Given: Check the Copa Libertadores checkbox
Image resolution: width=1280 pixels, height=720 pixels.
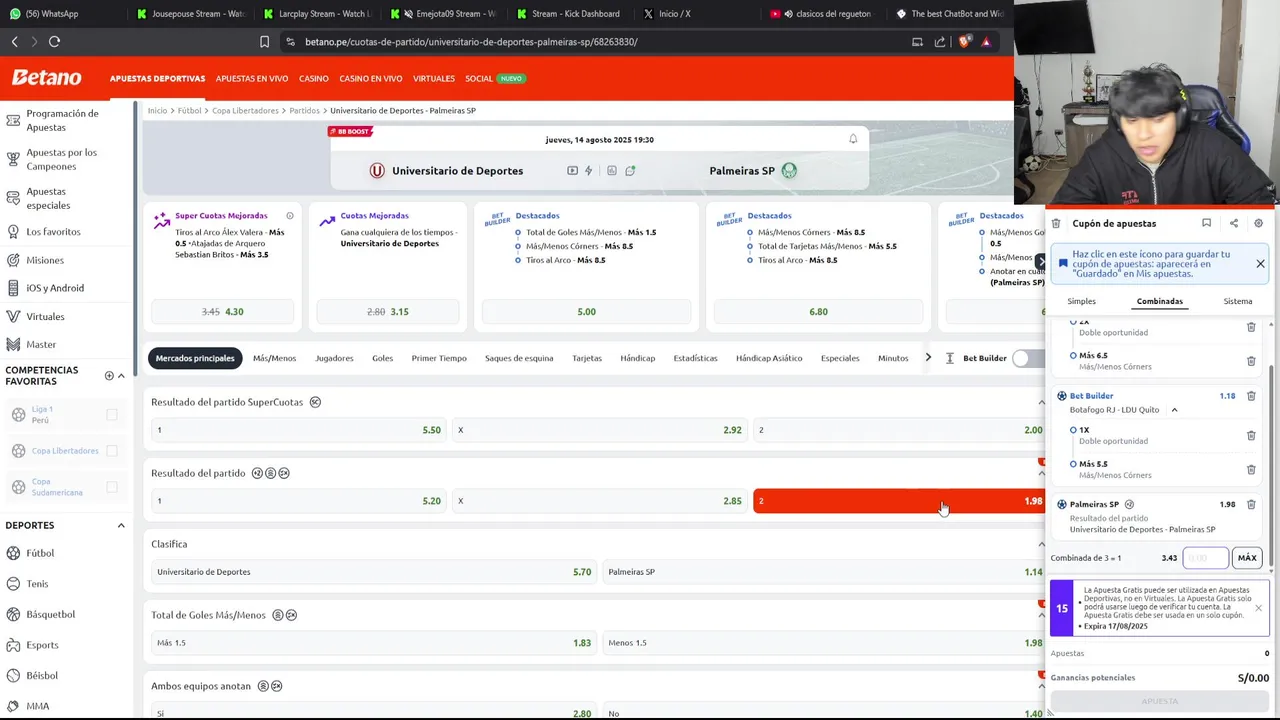Looking at the screenshot, I should tap(112, 451).
